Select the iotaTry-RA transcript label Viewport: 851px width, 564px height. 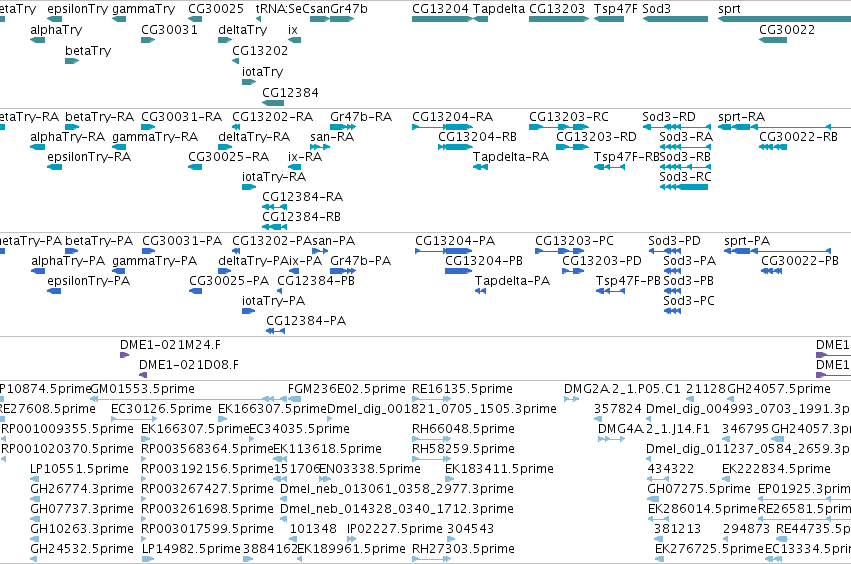(x=274, y=177)
